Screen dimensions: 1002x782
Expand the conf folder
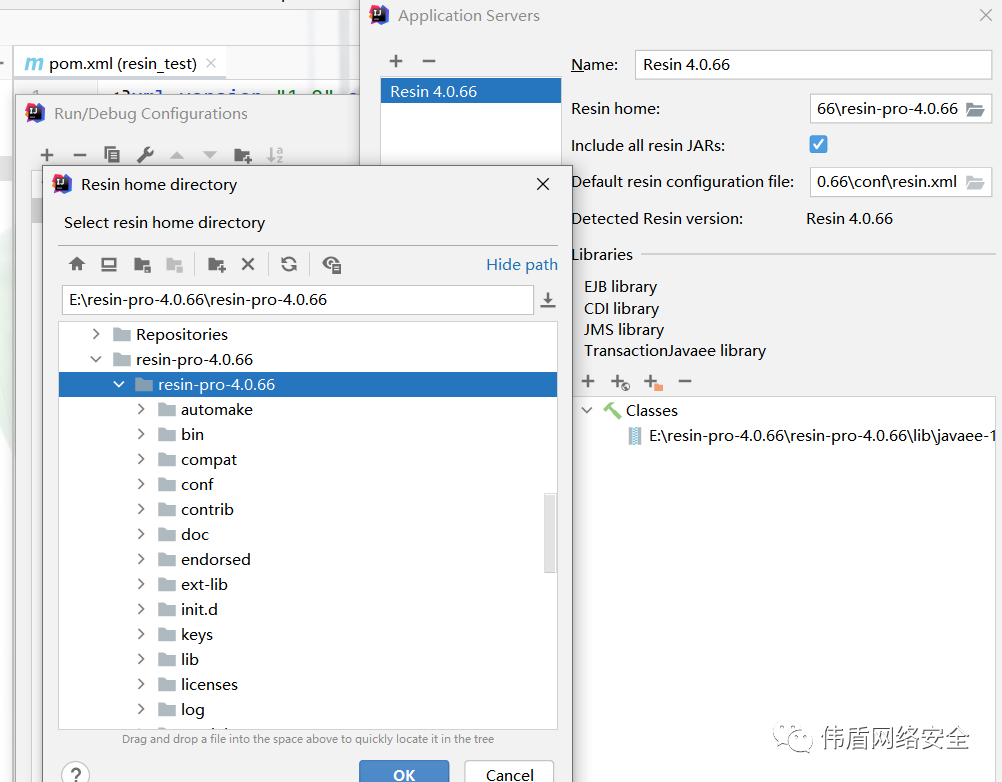(x=141, y=484)
